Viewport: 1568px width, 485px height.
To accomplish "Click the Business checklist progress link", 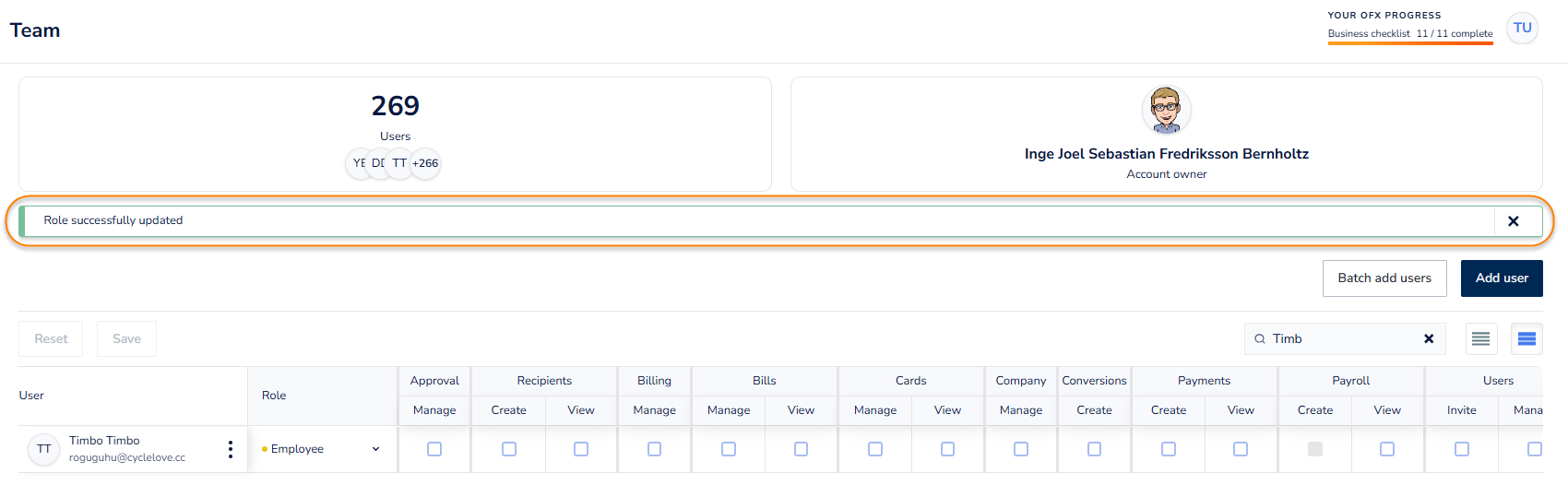I will tap(1409, 34).
